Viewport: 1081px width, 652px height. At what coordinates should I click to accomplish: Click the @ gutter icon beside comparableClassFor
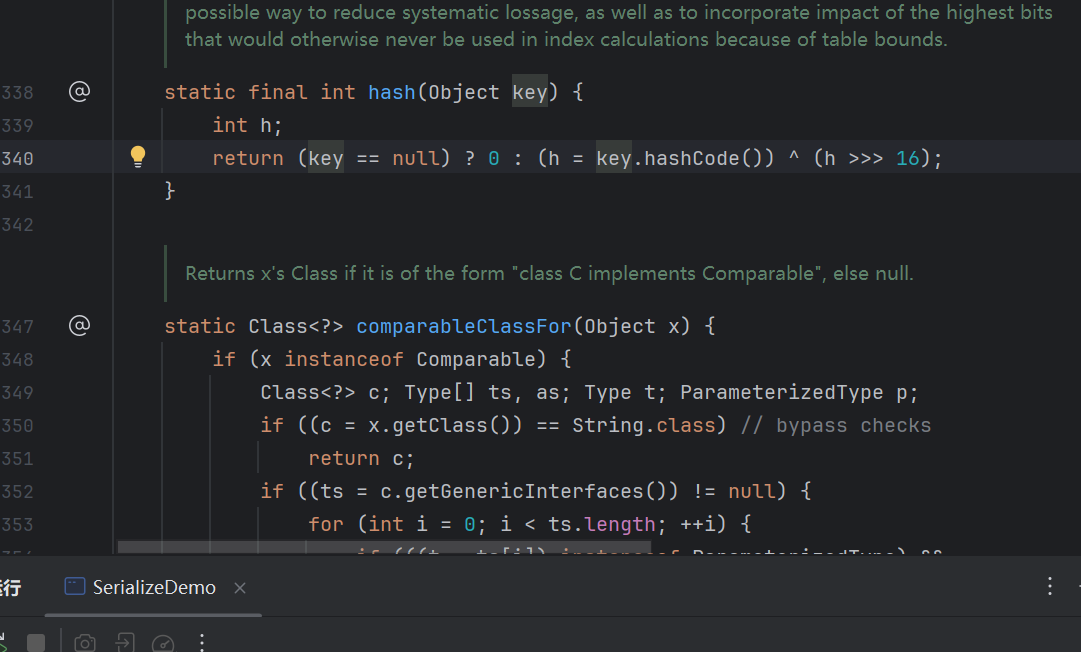(79, 325)
